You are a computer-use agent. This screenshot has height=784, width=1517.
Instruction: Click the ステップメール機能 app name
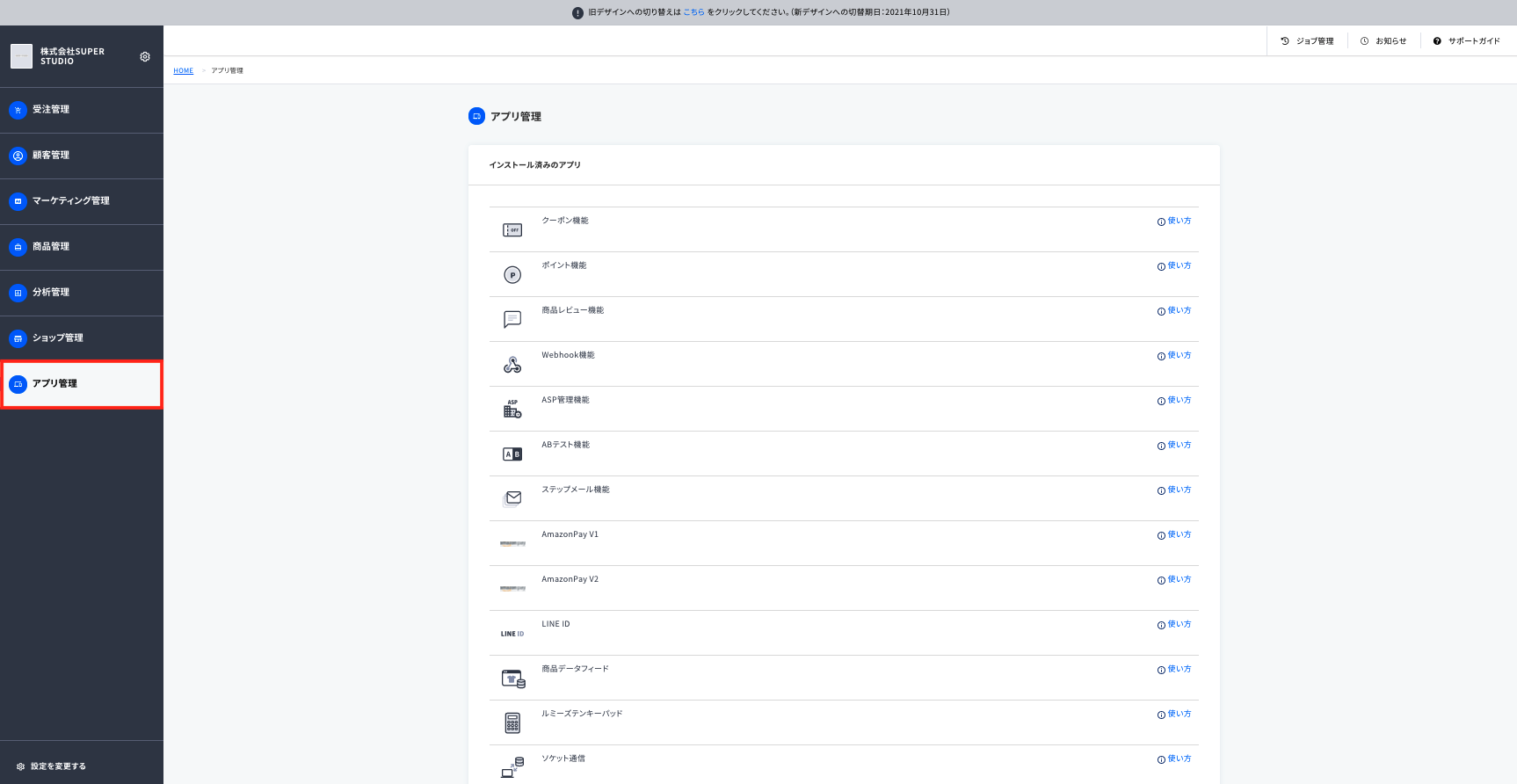pyautogui.click(x=576, y=490)
